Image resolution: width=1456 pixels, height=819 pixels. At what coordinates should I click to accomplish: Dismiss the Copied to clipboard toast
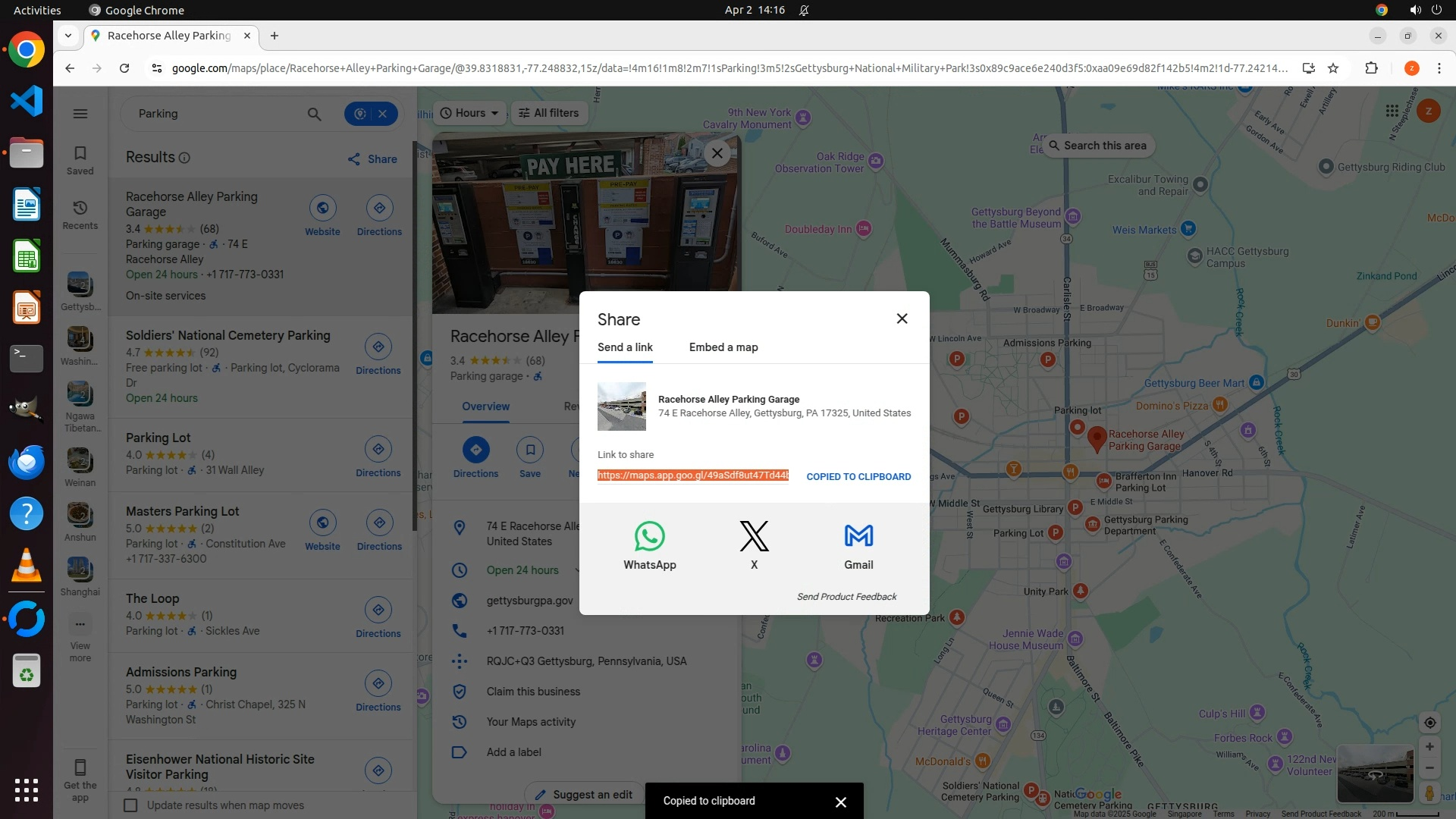(840, 802)
